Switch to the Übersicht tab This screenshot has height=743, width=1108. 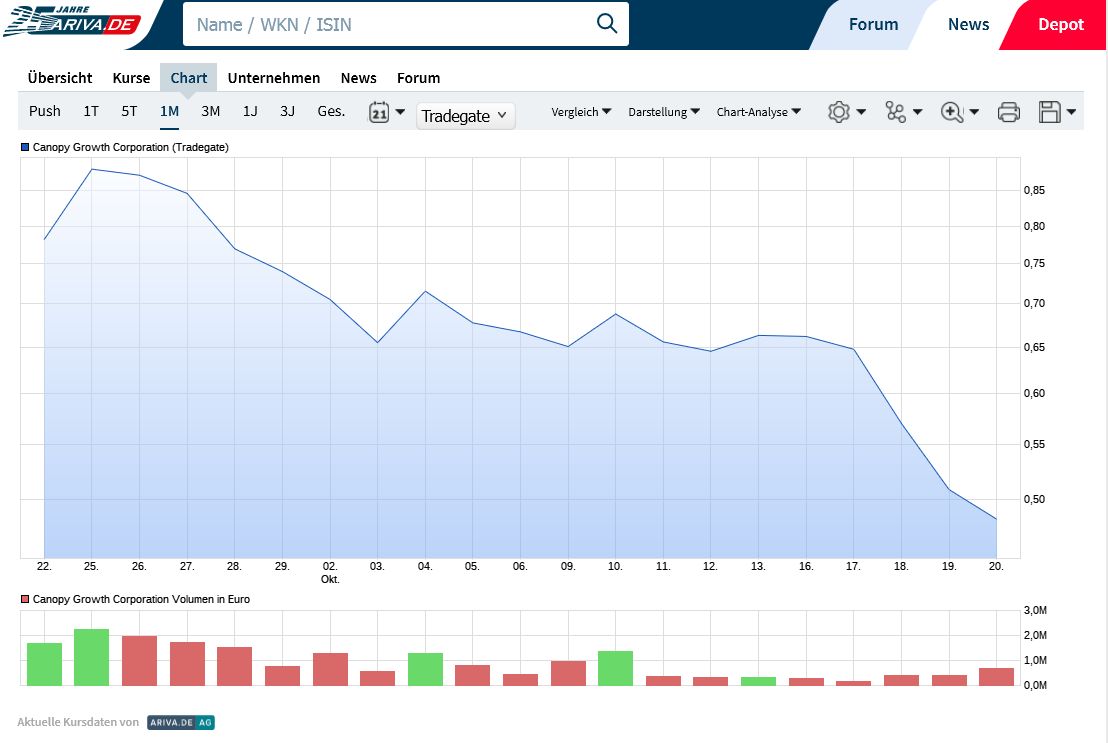point(60,78)
